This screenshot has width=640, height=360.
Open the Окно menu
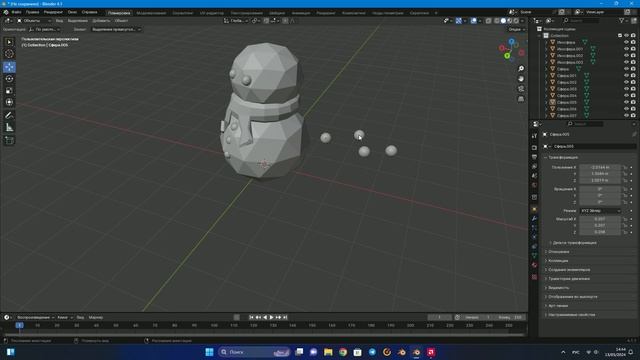[72, 12]
